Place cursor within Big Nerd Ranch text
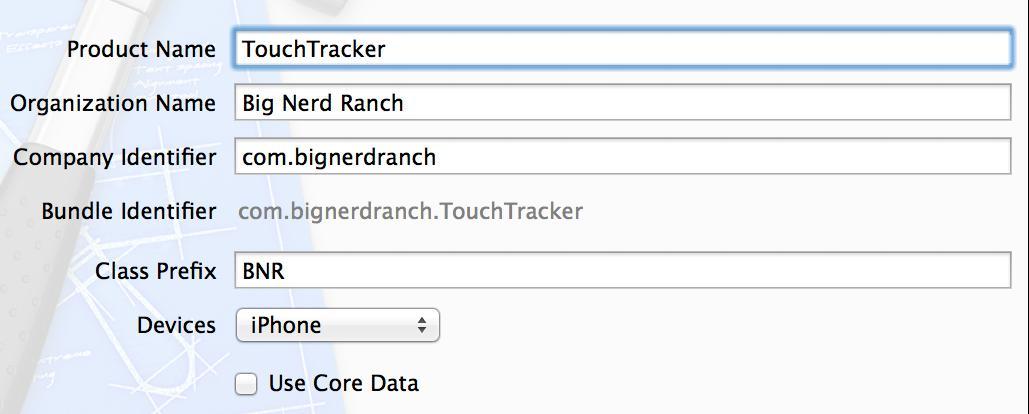Screen dimensions: 1029x414 click(323, 103)
